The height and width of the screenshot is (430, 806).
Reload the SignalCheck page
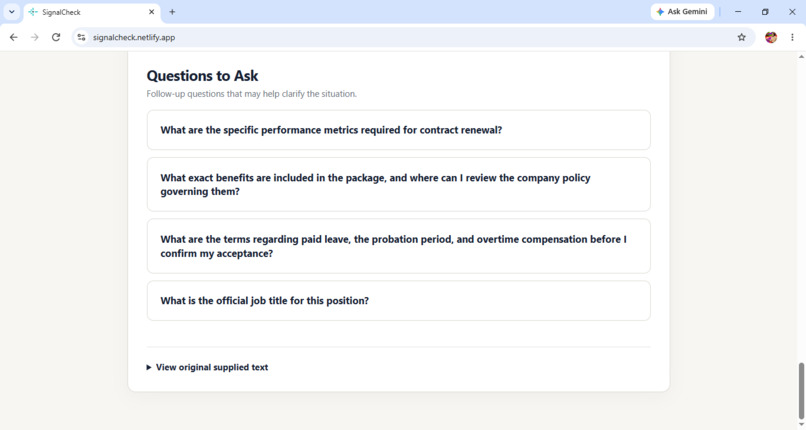56,37
